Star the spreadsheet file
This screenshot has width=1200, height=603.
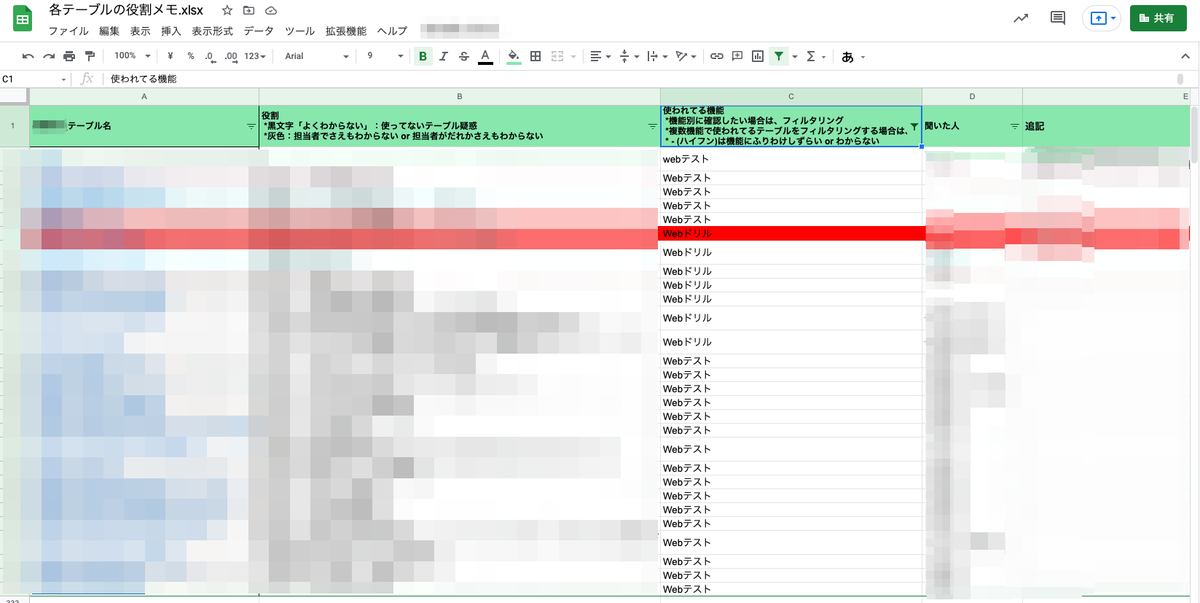pos(227,9)
